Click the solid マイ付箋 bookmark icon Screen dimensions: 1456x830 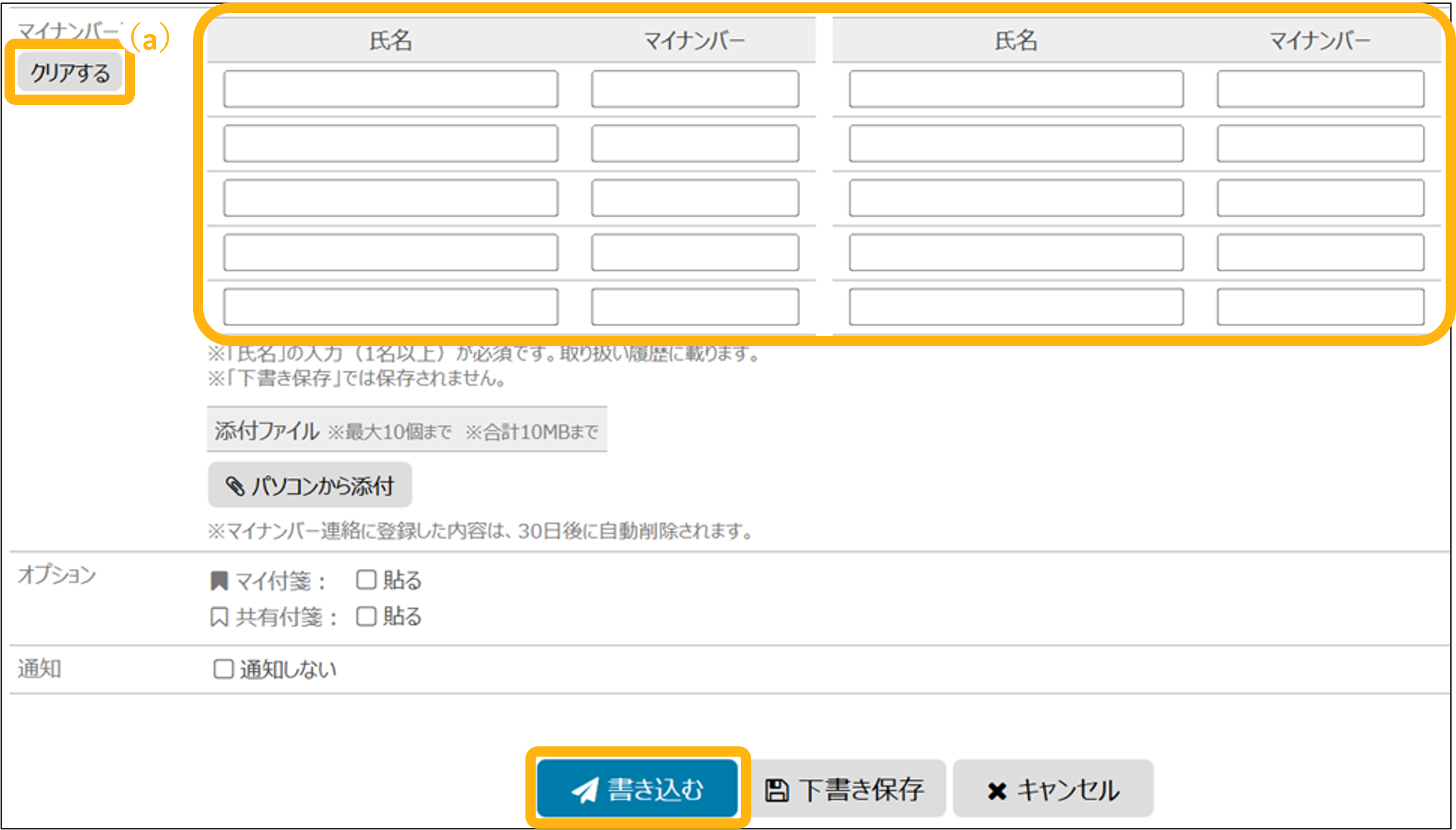219,581
